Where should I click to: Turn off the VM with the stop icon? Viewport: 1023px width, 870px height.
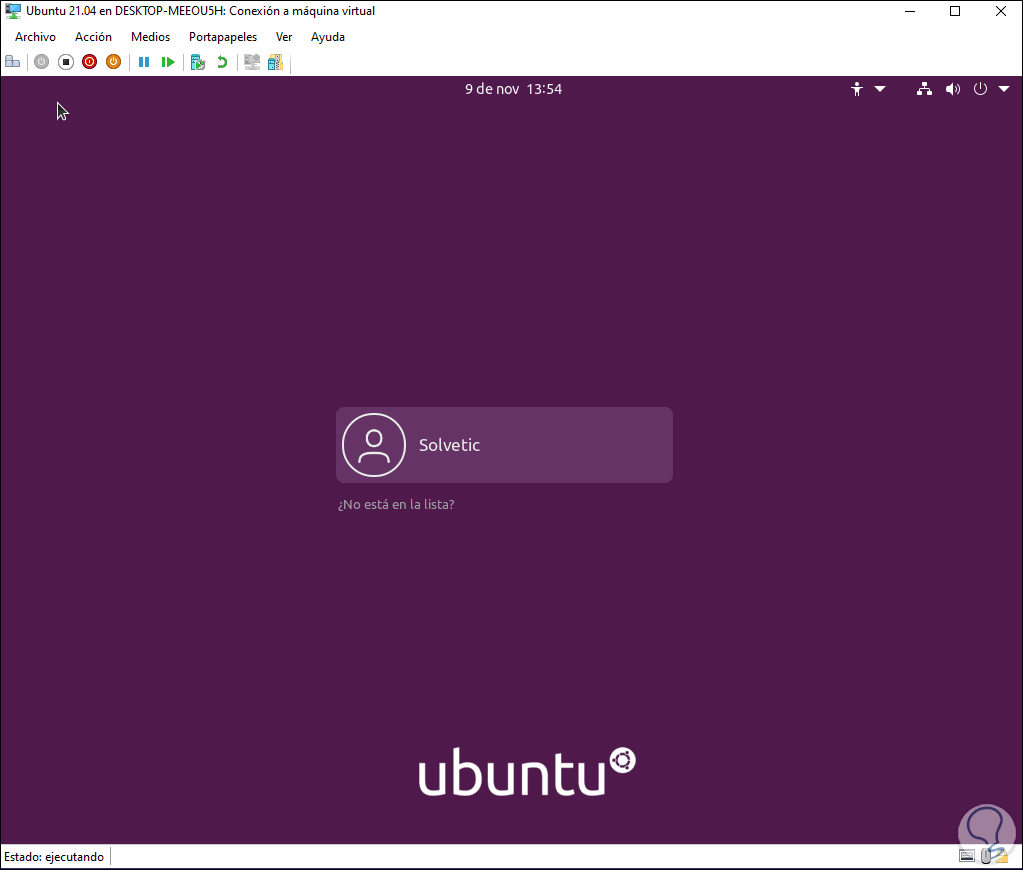[x=66, y=62]
